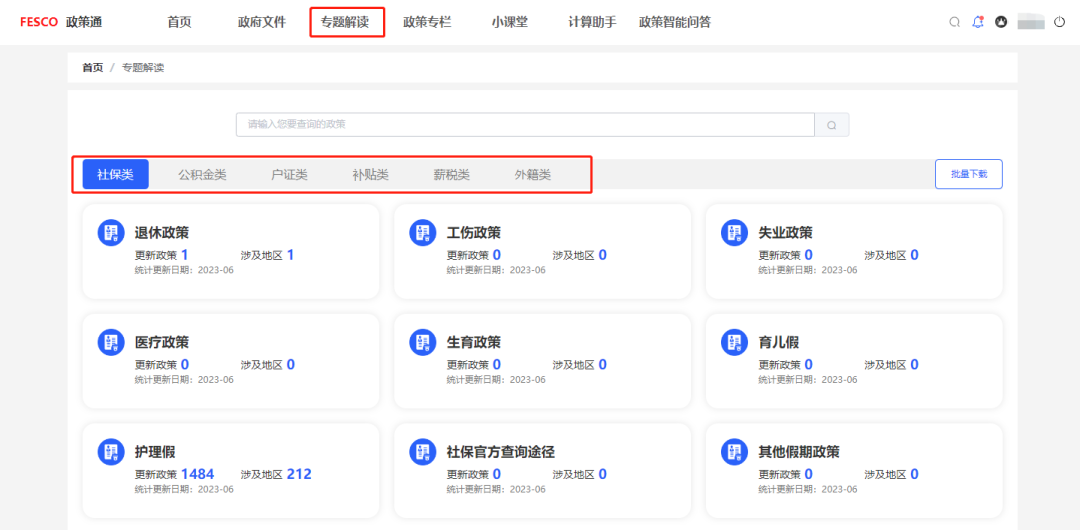Click the FESCO 政策通 logo

click(61, 22)
